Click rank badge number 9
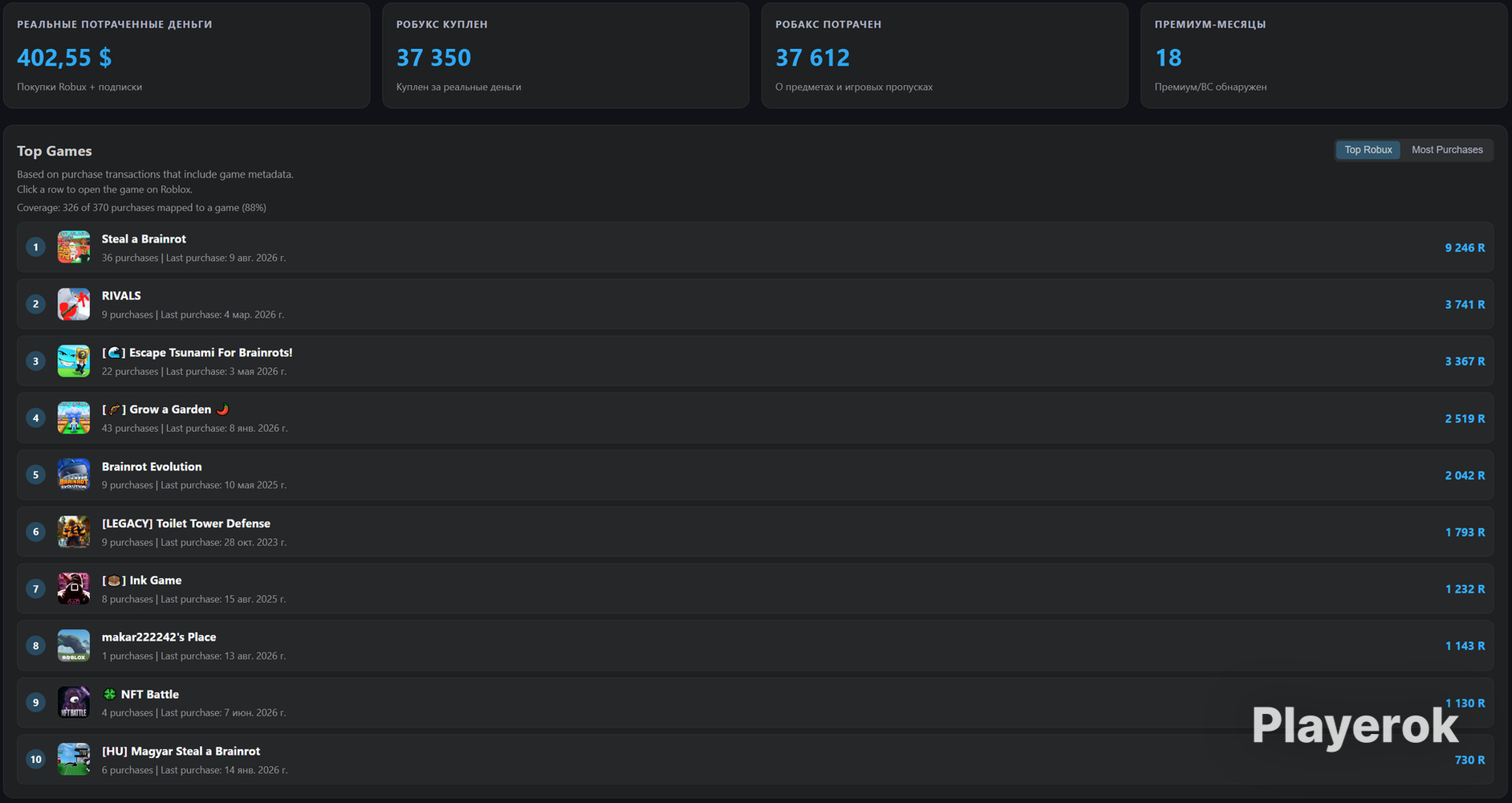Image resolution: width=1512 pixels, height=803 pixels. click(x=35, y=703)
